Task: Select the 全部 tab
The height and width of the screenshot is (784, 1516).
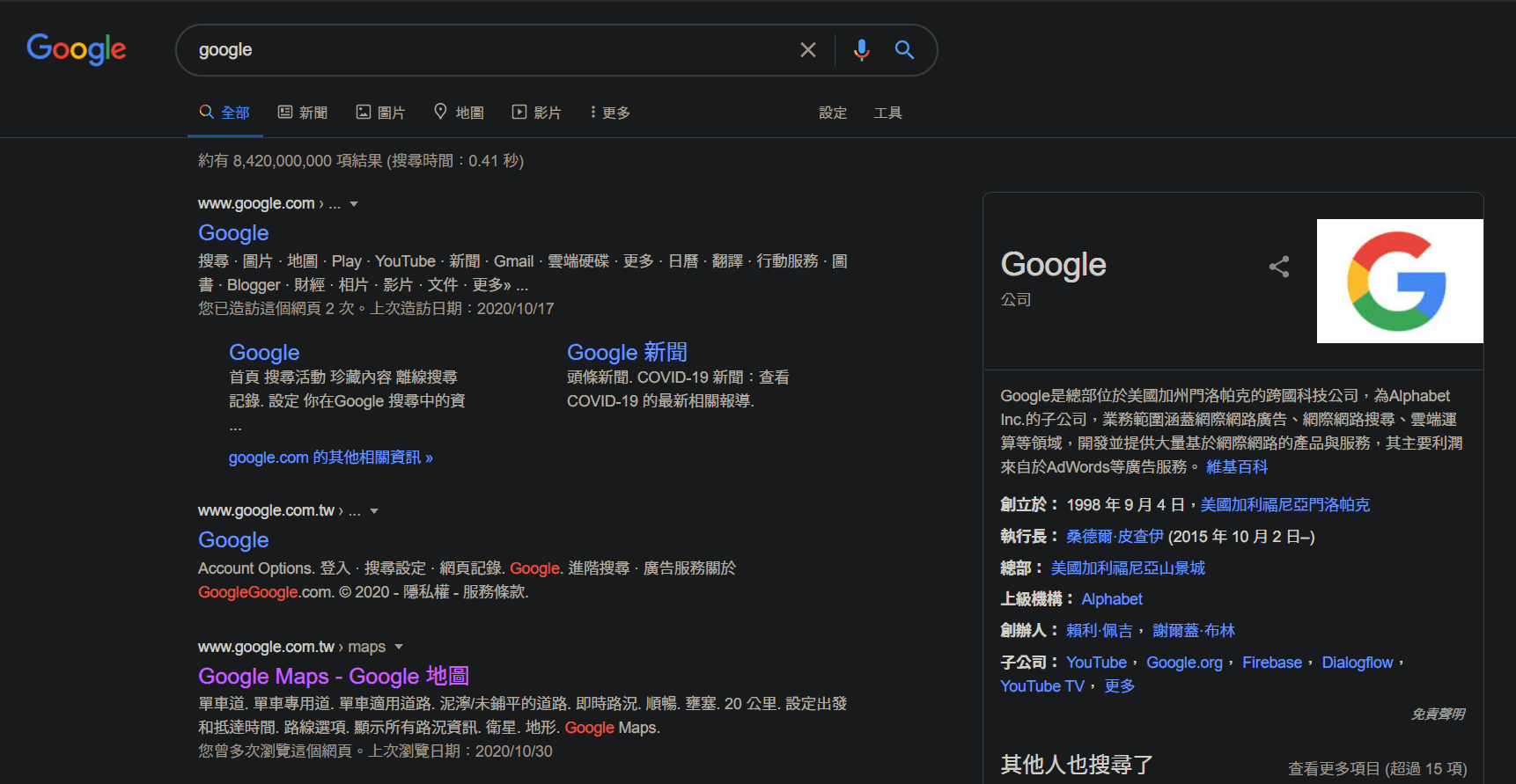Action: (x=225, y=113)
